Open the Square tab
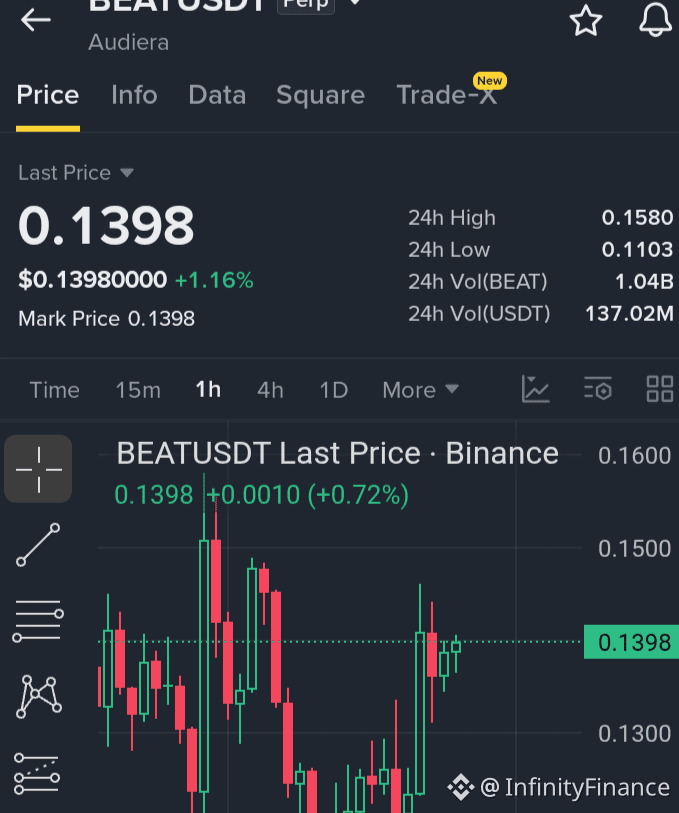Screen dimensions: 679x813 pos(320,95)
